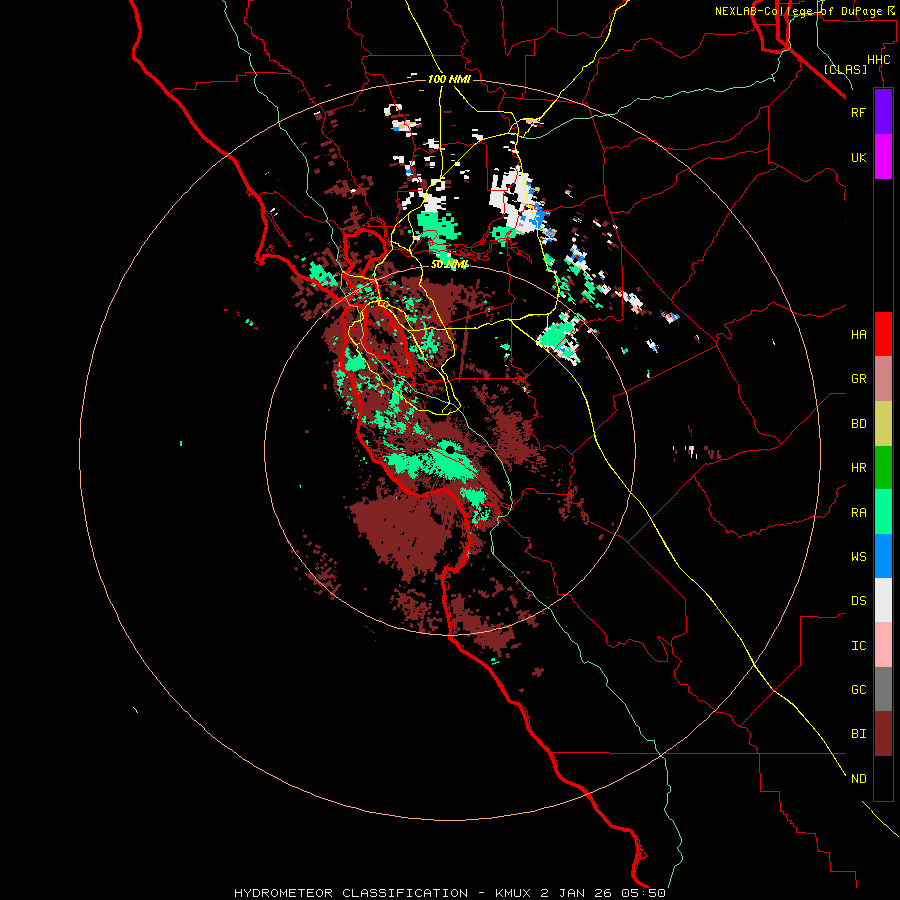Click the blue WS legend swatch
900x900 pixels.
click(883, 556)
